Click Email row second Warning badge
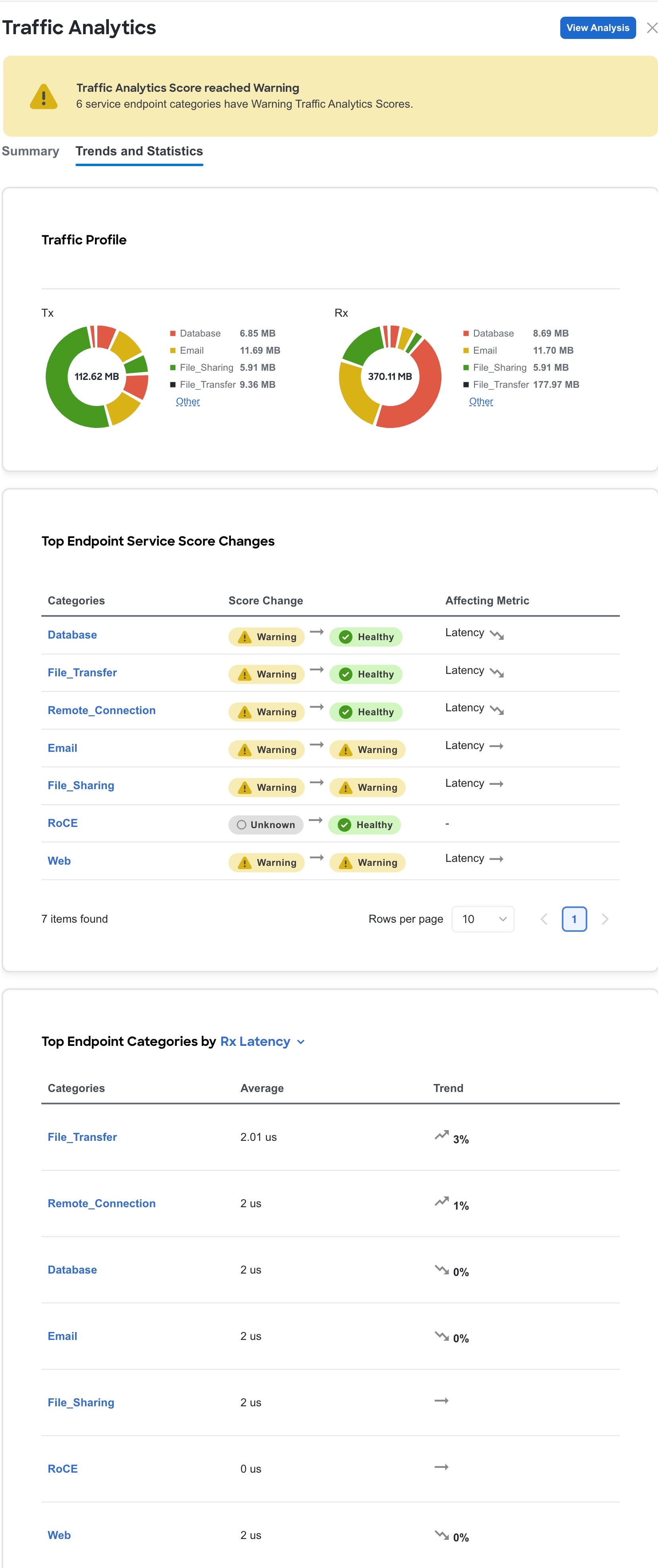Image resolution: width=658 pixels, height=1568 pixels. point(367,749)
